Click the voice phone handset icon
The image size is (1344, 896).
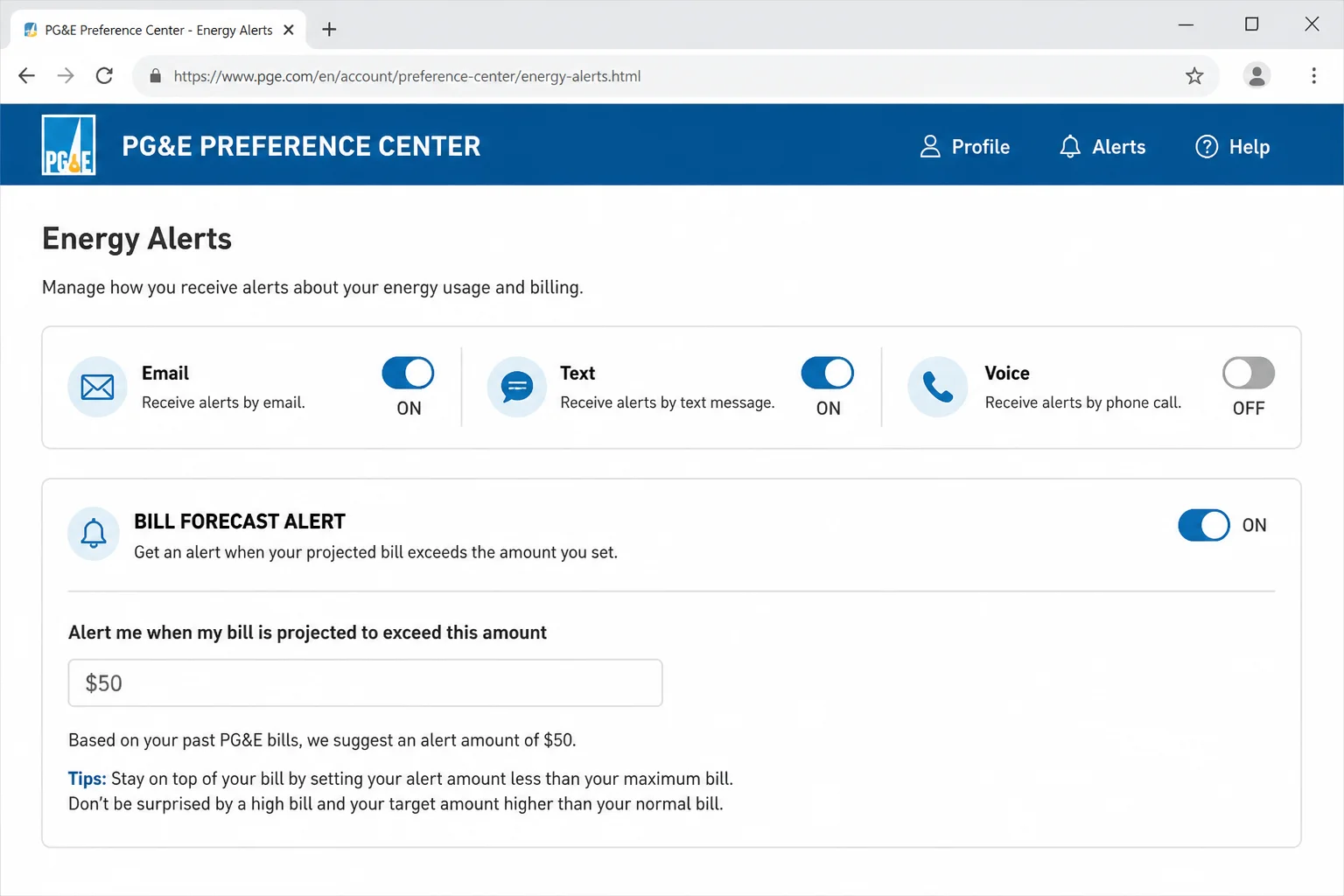[937, 387]
